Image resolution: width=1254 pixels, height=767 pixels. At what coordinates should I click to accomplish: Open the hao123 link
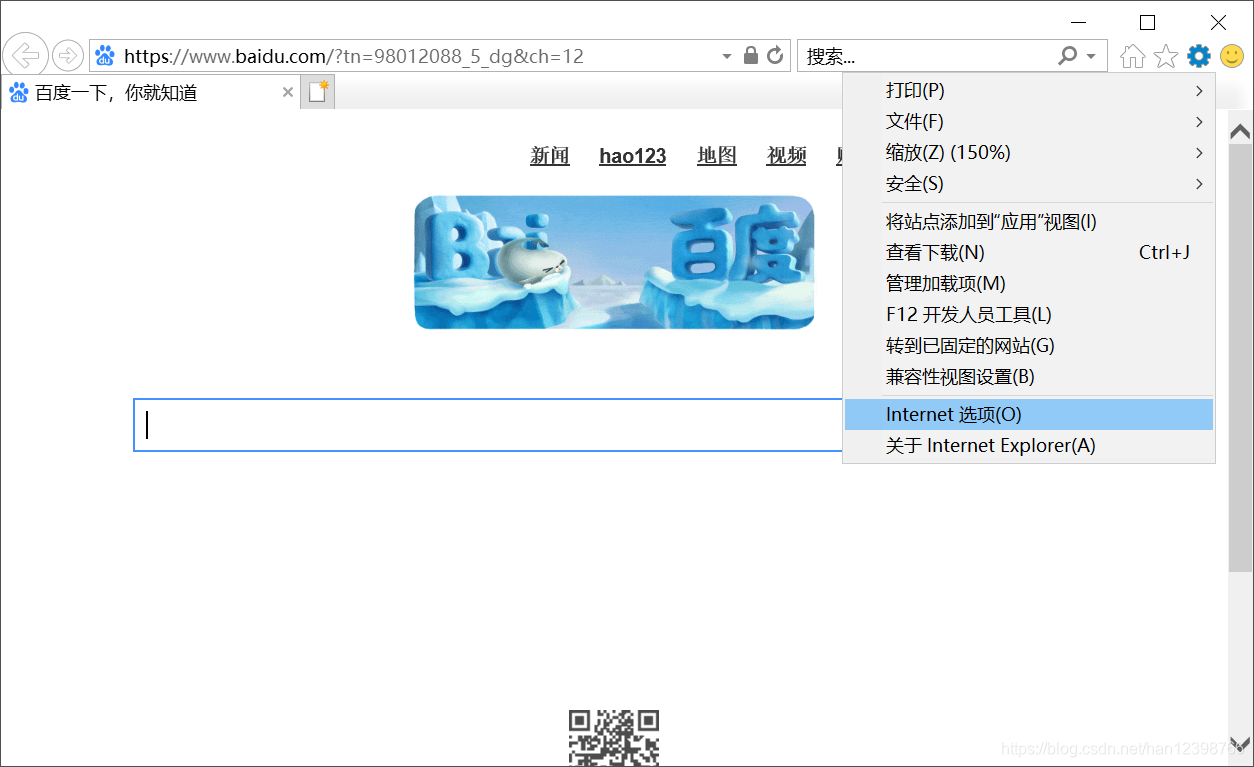[x=633, y=156]
